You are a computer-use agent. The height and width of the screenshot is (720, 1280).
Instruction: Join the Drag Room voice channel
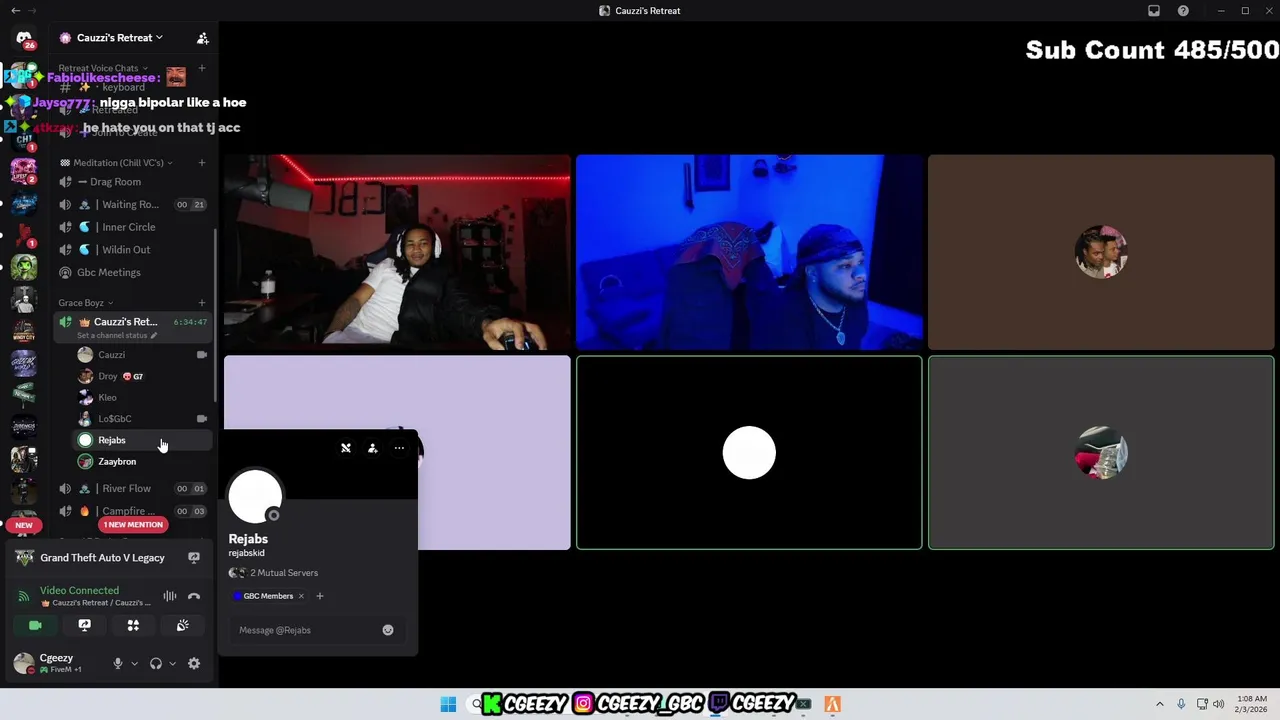(x=132, y=182)
